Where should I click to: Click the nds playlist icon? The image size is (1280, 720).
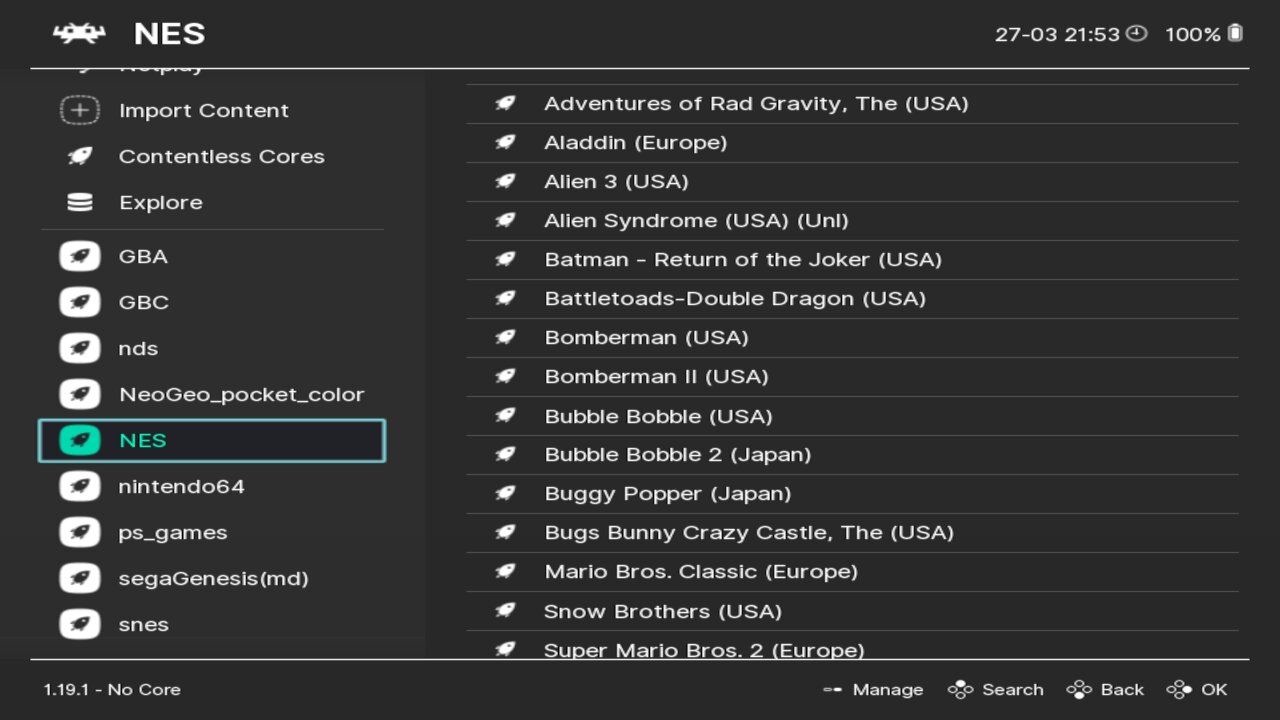[80, 348]
